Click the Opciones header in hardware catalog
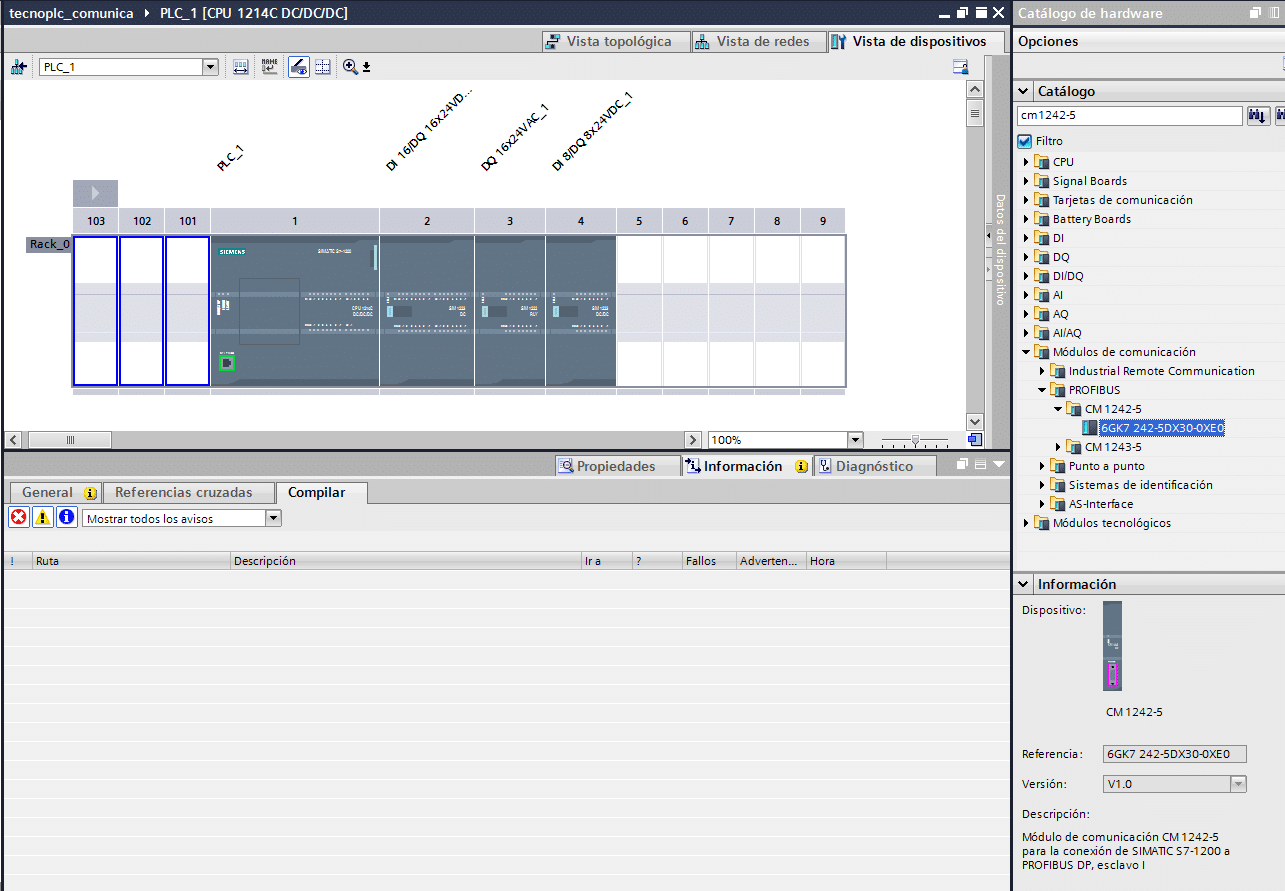Viewport: 1285px width, 891px height. [1048, 41]
